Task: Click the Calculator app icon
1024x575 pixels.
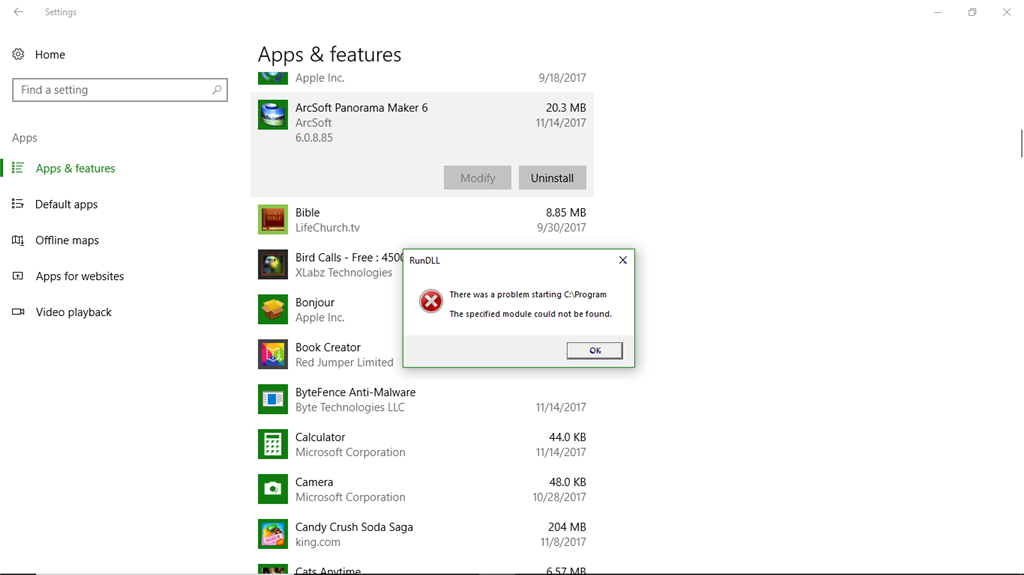Action: pos(272,444)
